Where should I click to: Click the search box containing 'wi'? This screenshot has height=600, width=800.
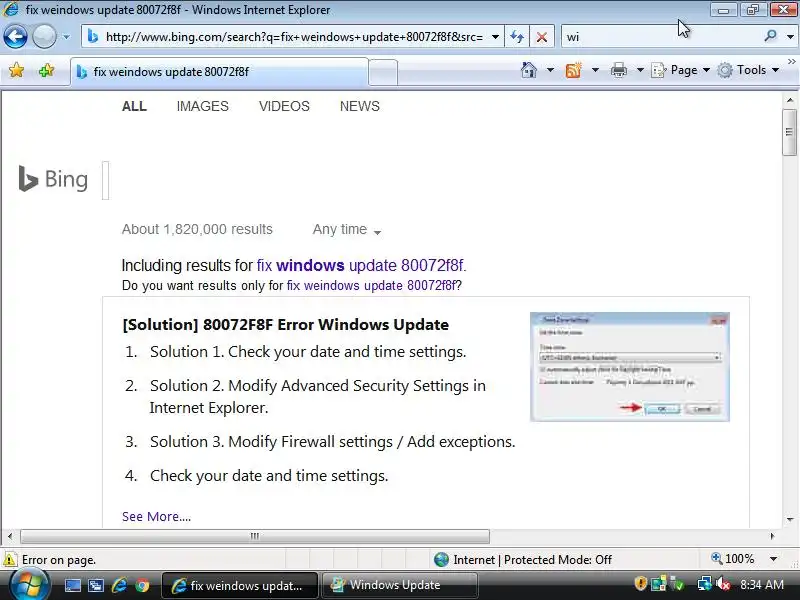pos(661,37)
